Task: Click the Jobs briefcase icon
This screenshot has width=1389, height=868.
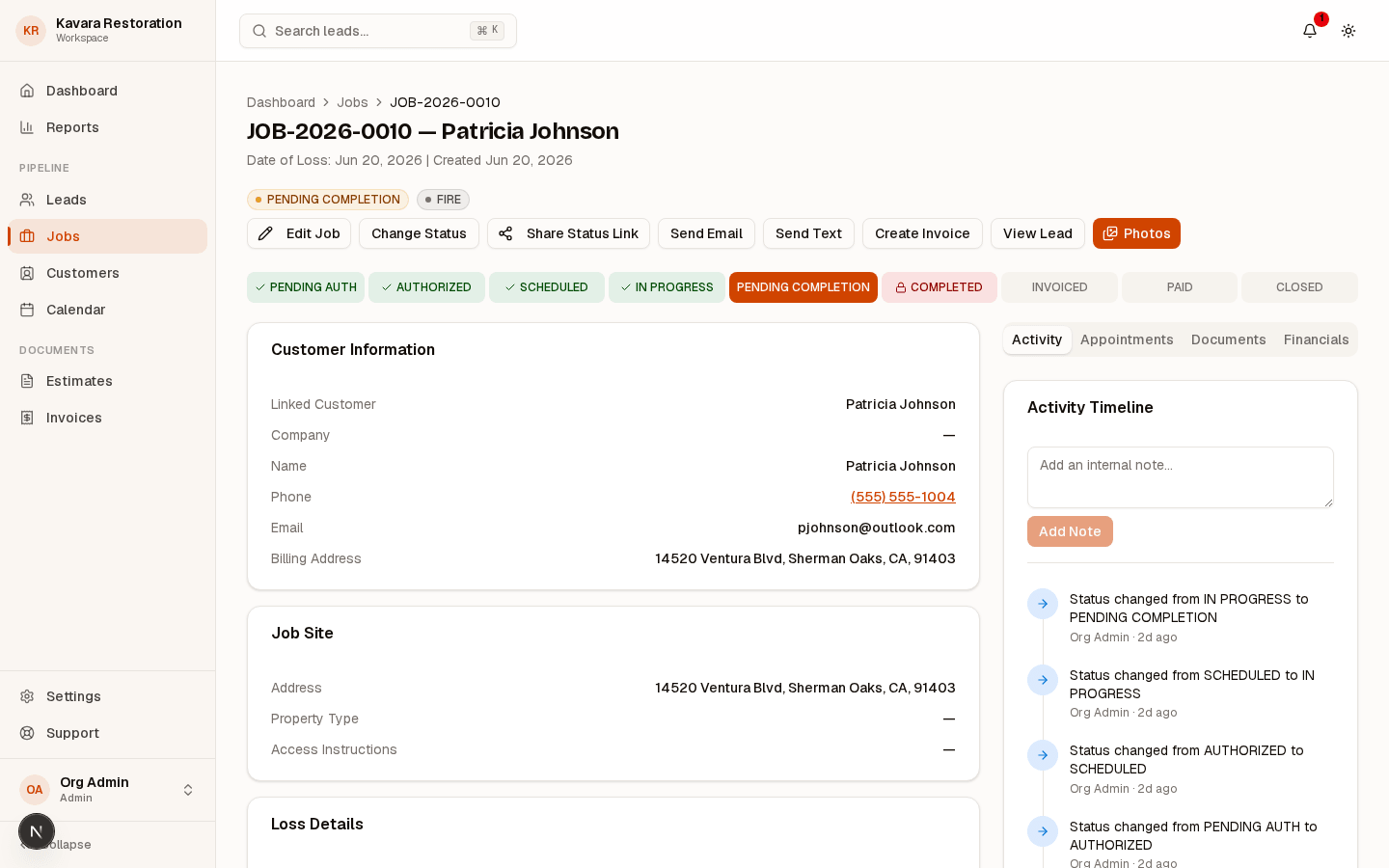Action: 27,236
